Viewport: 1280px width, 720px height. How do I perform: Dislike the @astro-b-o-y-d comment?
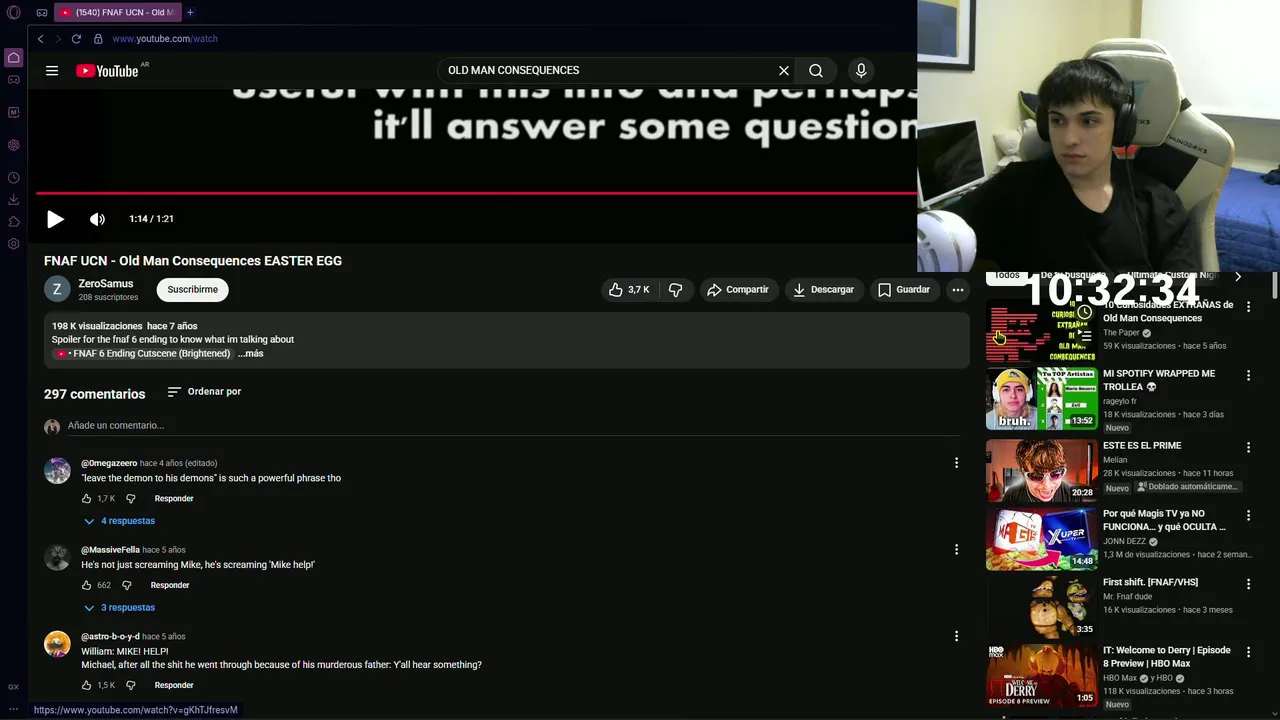coord(130,685)
